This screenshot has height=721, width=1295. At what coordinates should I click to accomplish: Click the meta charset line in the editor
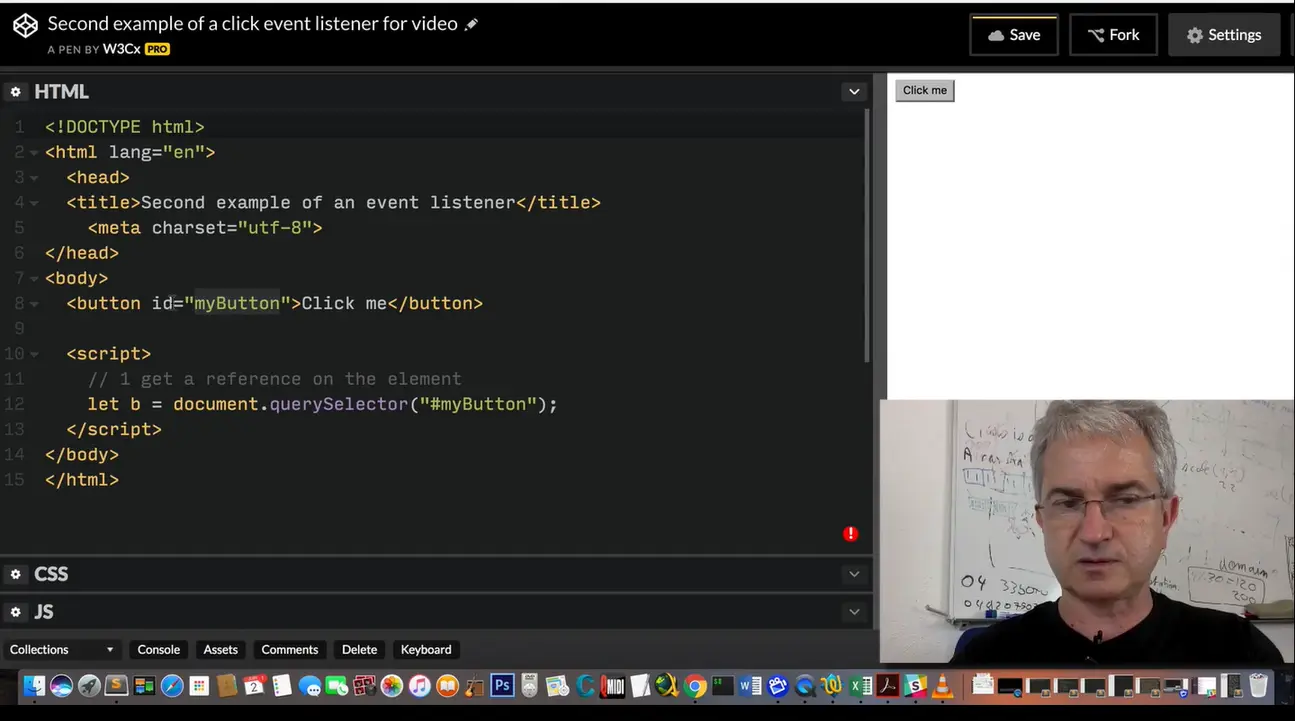(x=205, y=228)
